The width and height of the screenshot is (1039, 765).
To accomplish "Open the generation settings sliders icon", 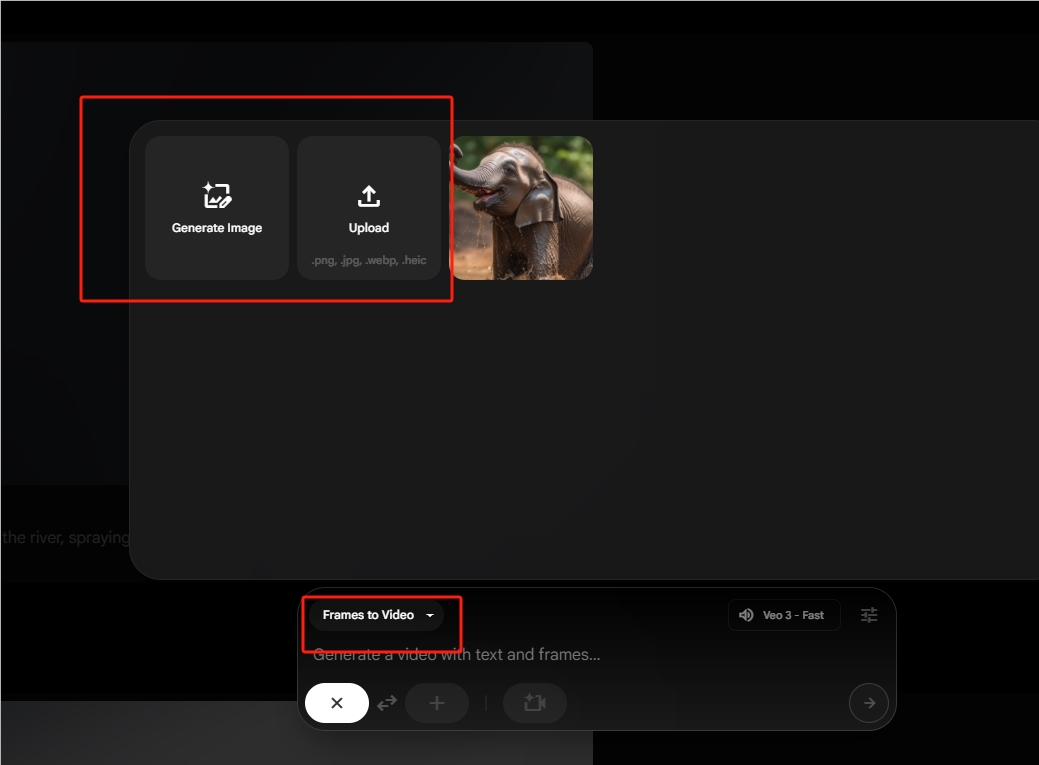I will click(869, 615).
